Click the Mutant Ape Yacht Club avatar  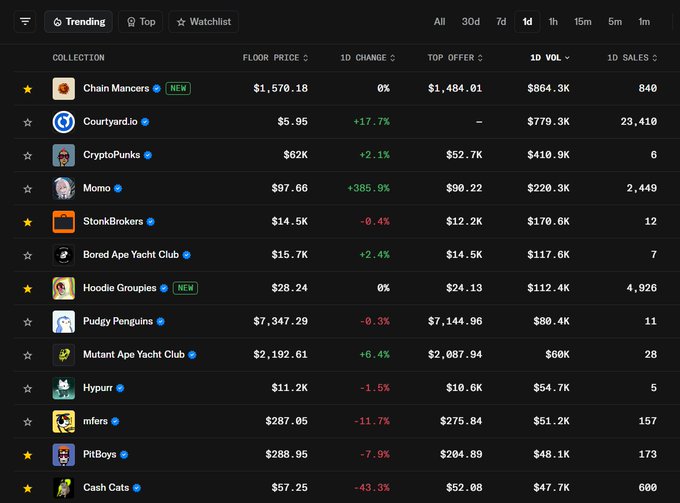point(64,355)
